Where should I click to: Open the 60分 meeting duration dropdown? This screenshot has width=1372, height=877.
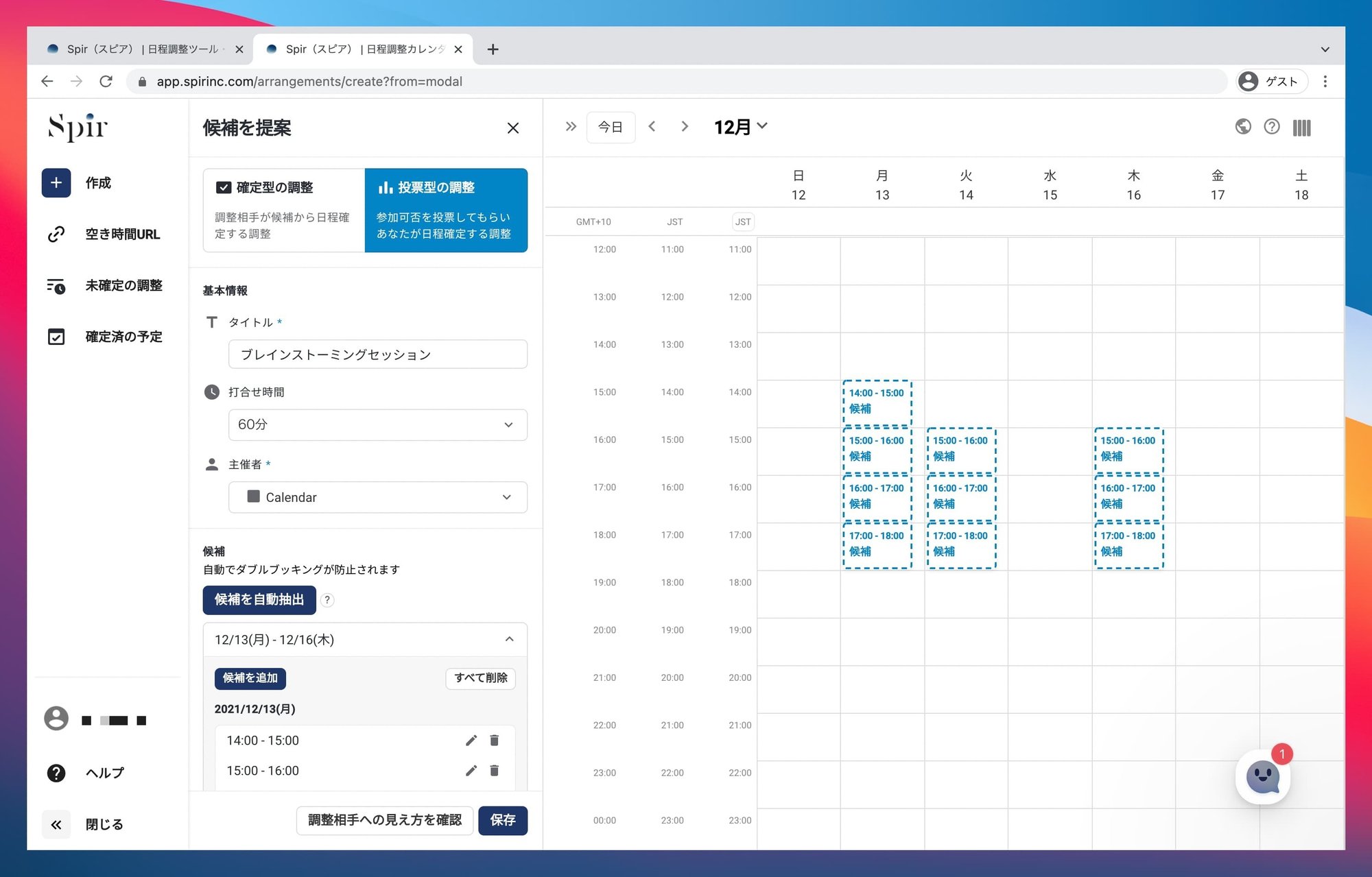[377, 425]
